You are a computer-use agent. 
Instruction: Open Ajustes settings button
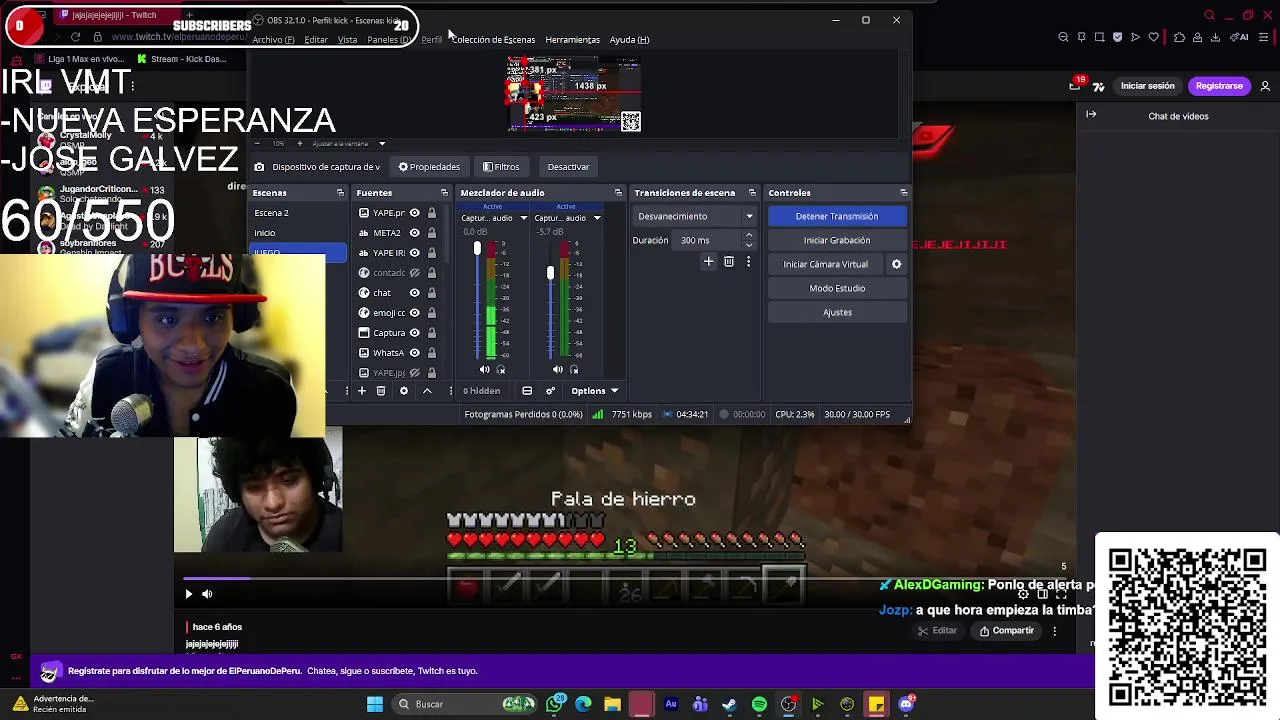tap(837, 312)
